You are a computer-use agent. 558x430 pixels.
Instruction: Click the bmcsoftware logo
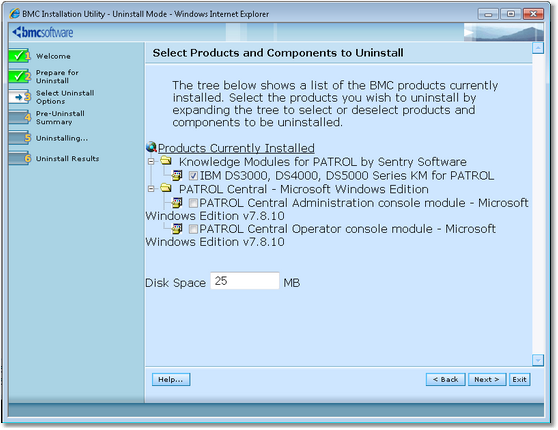(x=43, y=32)
